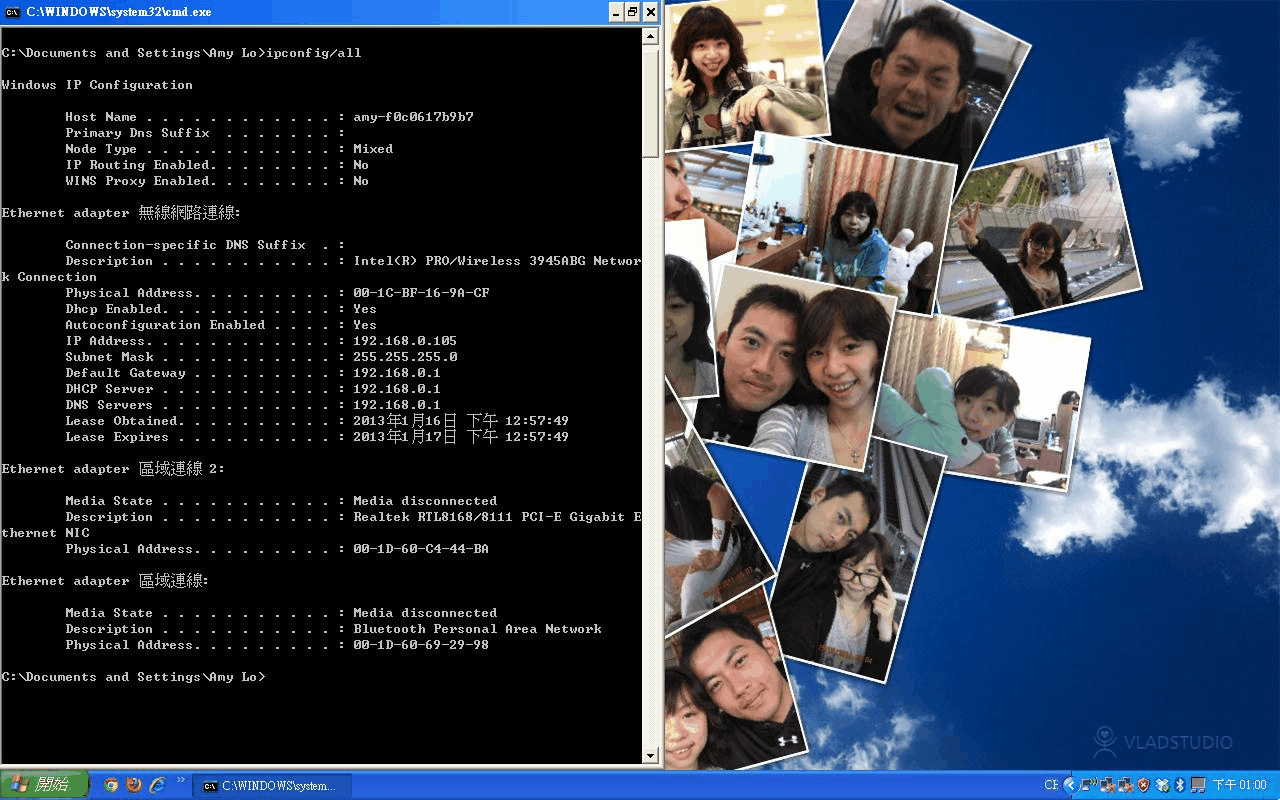The height and width of the screenshot is (800, 1280).
Task: Close the cmd.exe window
Action: [651, 12]
